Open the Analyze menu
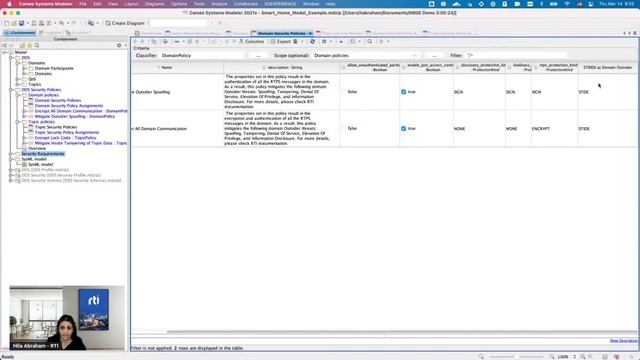The image size is (640, 360). (x=219, y=4)
